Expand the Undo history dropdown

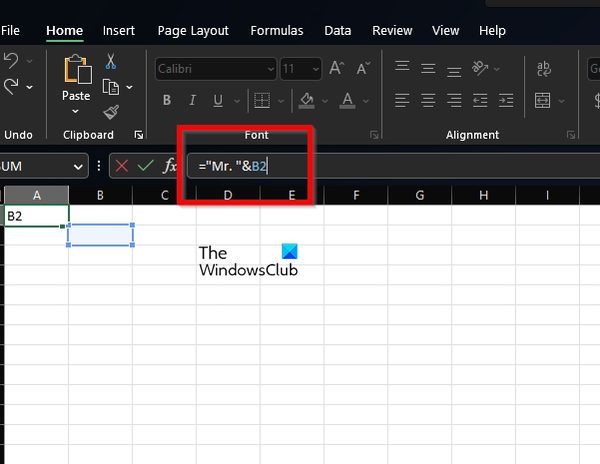click(x=29, y=61)
